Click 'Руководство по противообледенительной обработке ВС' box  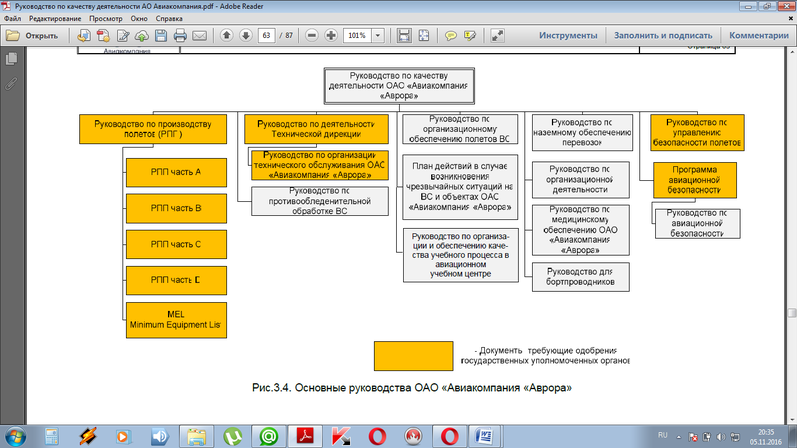(x=320, y=201)
